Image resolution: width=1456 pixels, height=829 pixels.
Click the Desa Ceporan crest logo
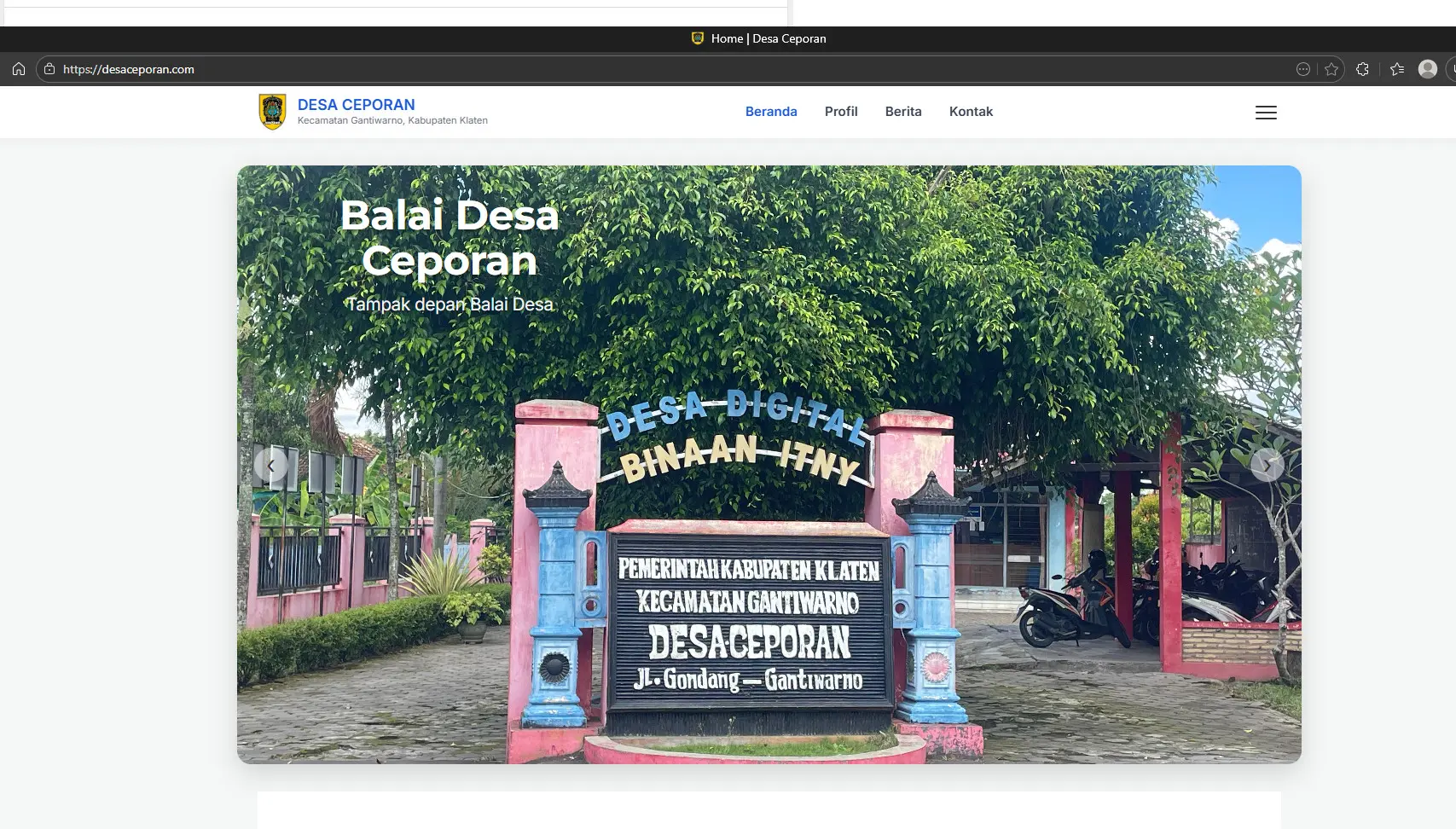pos(272,112)
